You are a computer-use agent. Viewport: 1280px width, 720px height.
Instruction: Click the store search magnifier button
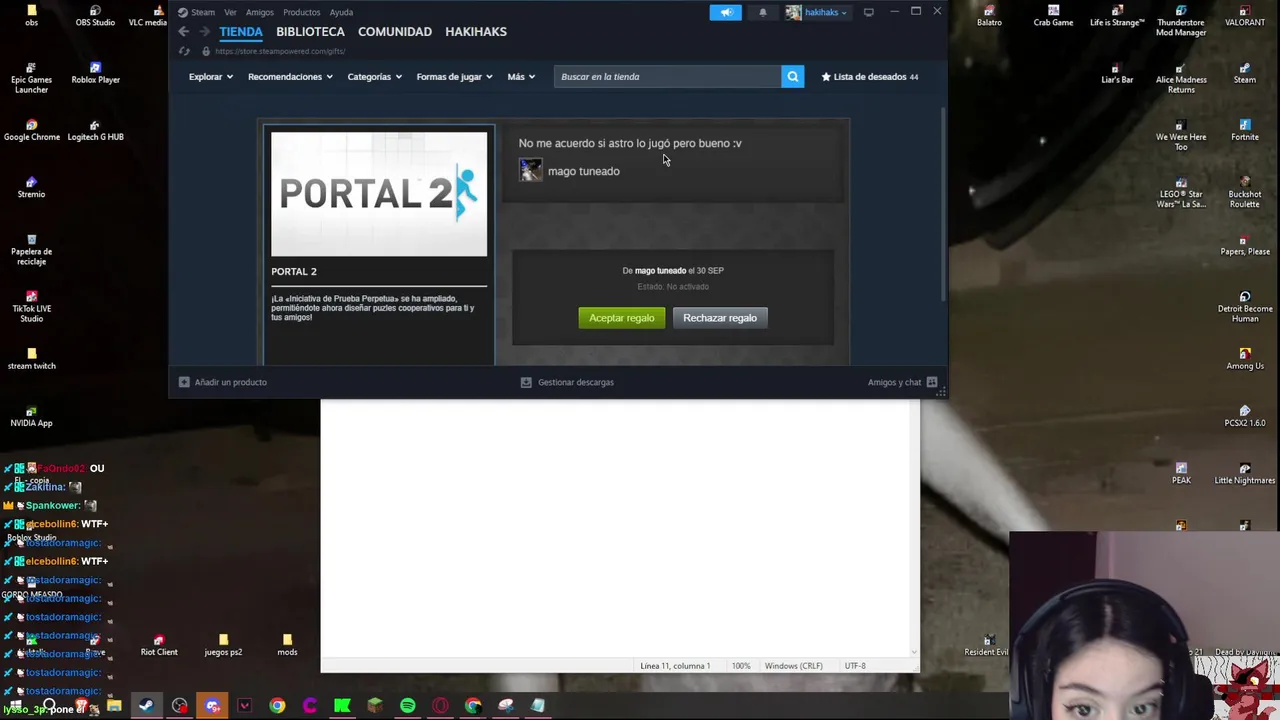792,76
